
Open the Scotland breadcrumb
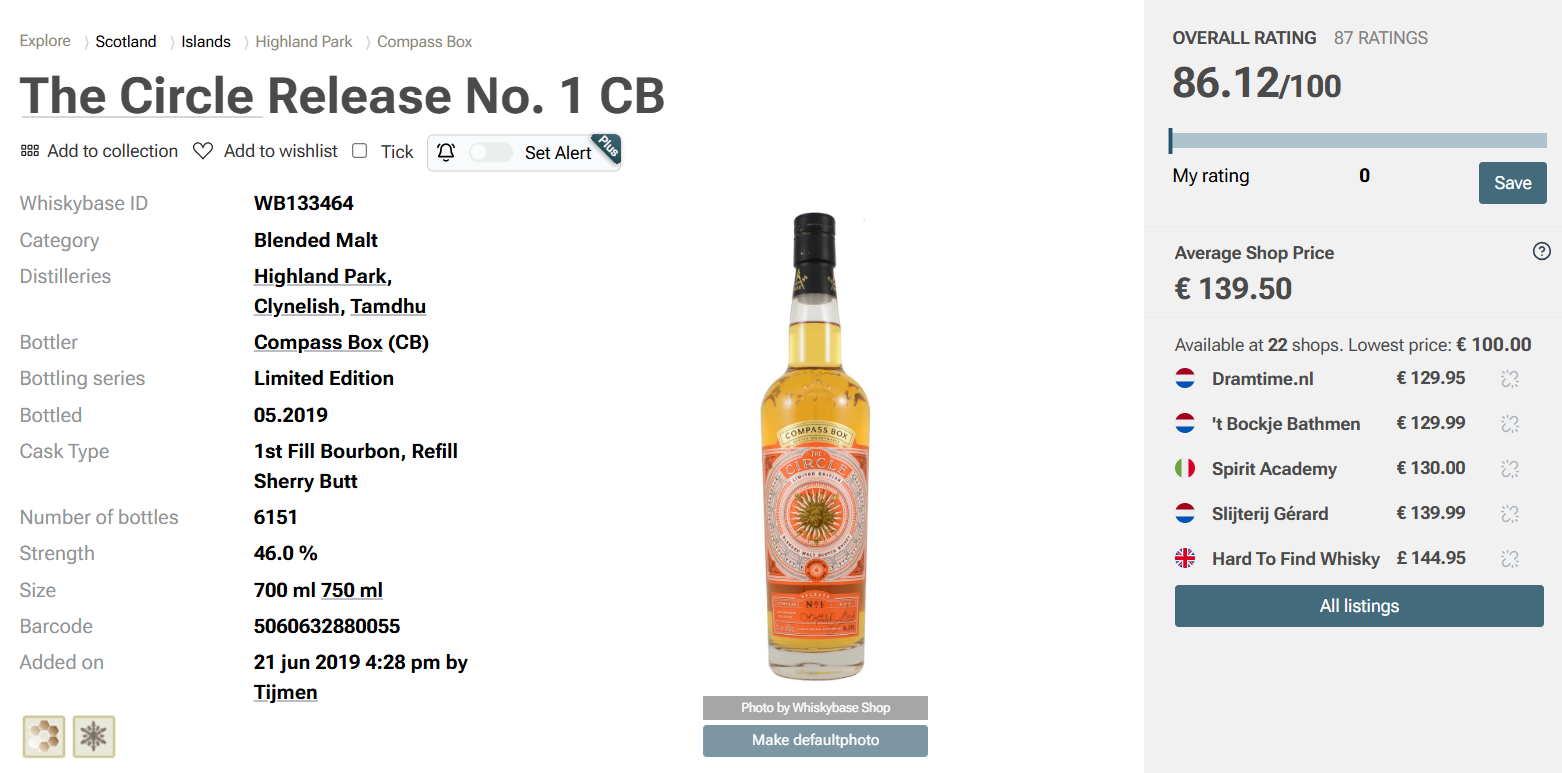(x=126, y=42)
